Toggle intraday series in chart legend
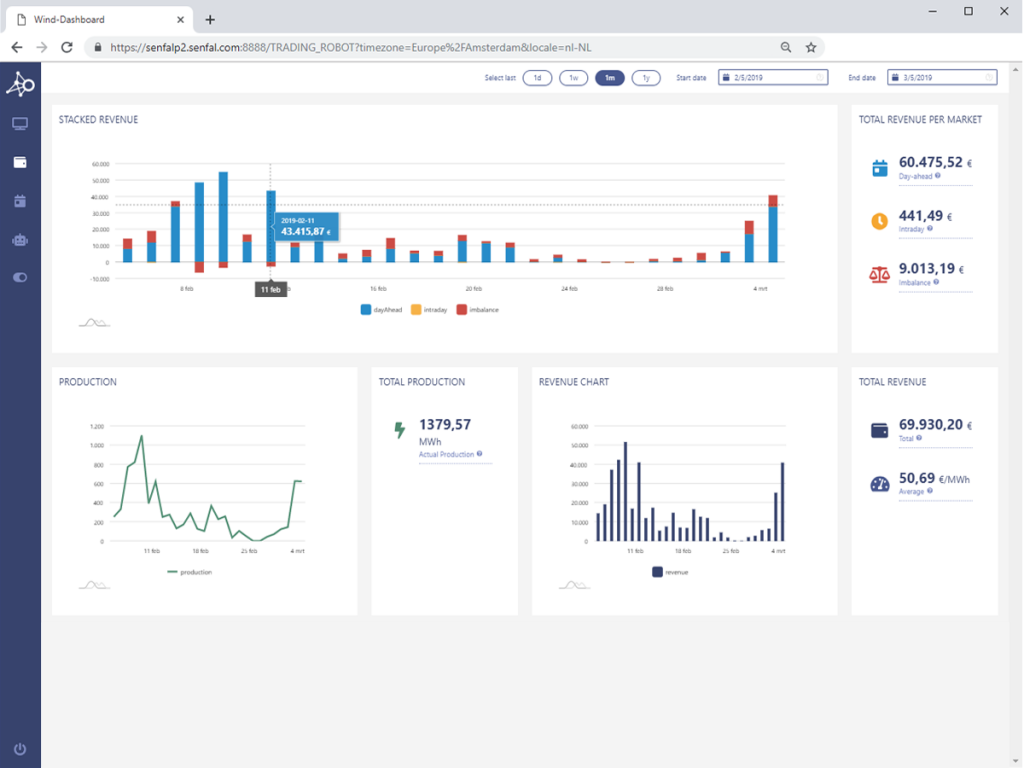This screenshot has width=1024, height=768. point(430,310)
